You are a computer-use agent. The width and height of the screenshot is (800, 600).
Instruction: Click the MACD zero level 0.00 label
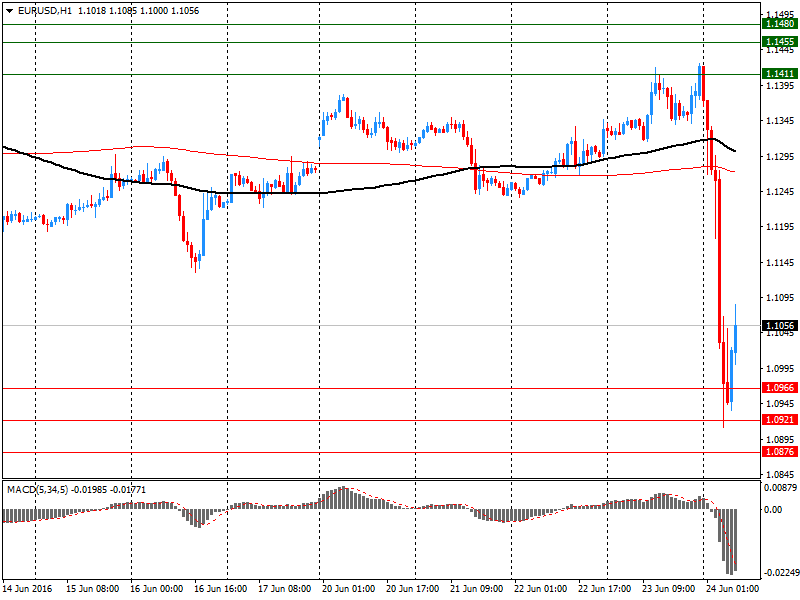773,509
